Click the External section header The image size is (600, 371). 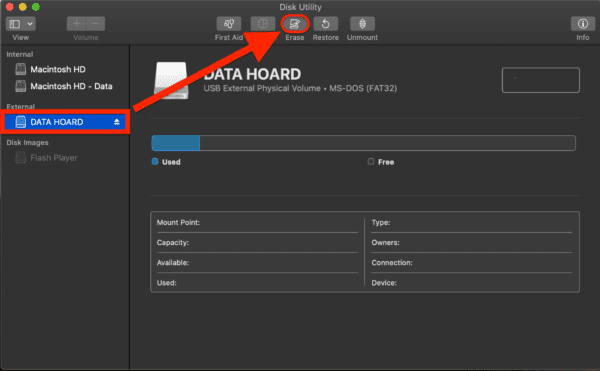point(20,106)
